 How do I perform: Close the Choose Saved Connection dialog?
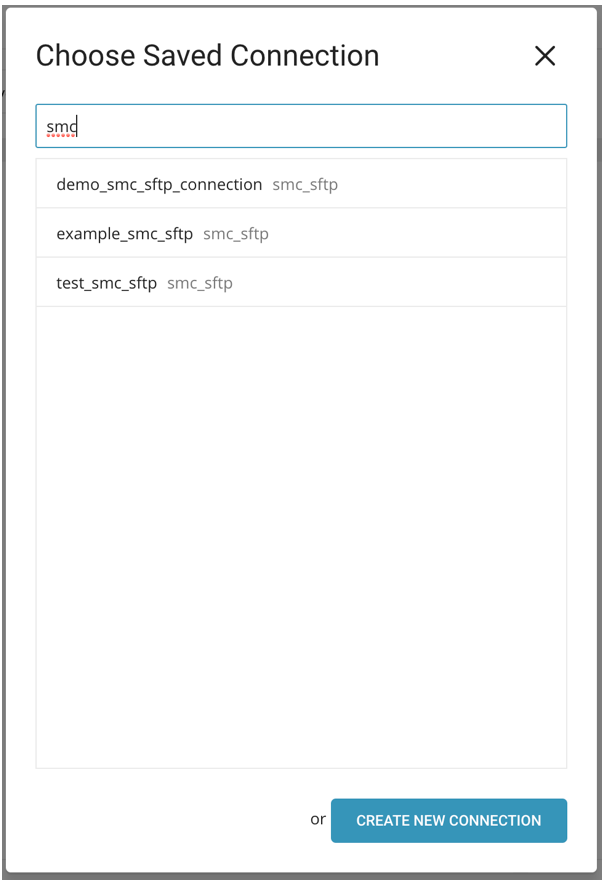pos(544,56)
